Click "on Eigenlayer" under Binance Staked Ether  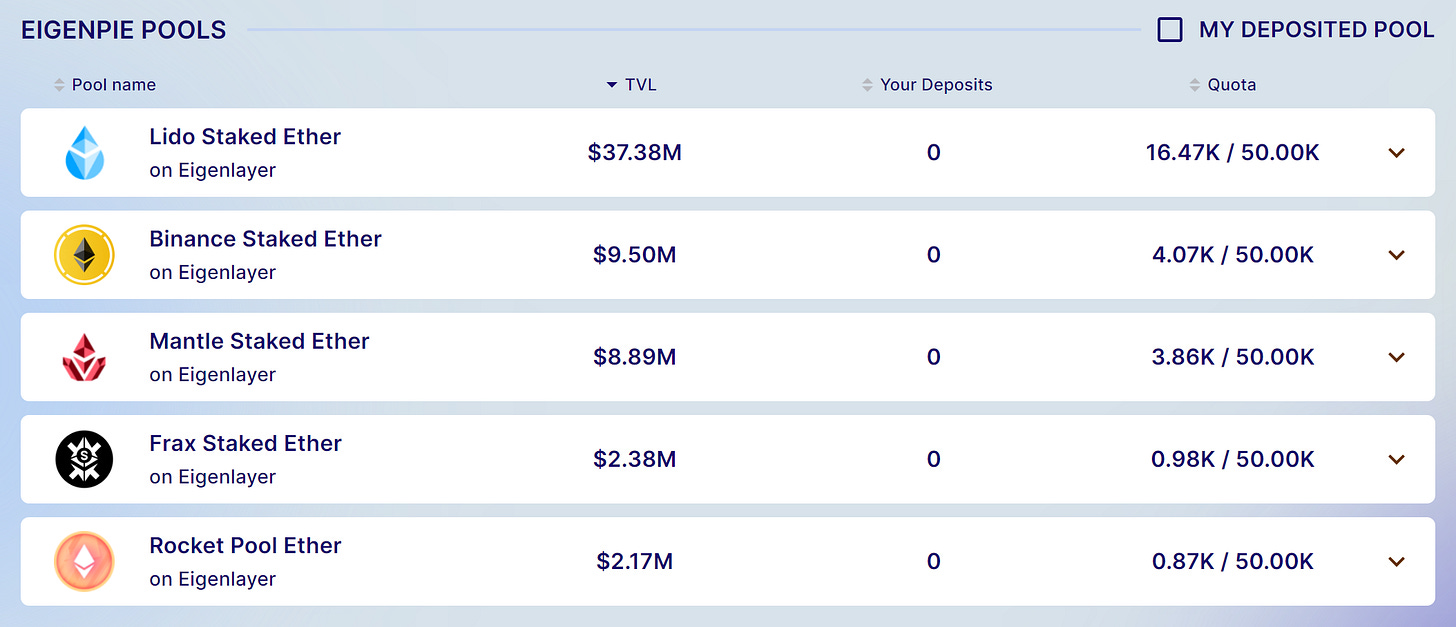click(212, 272)
